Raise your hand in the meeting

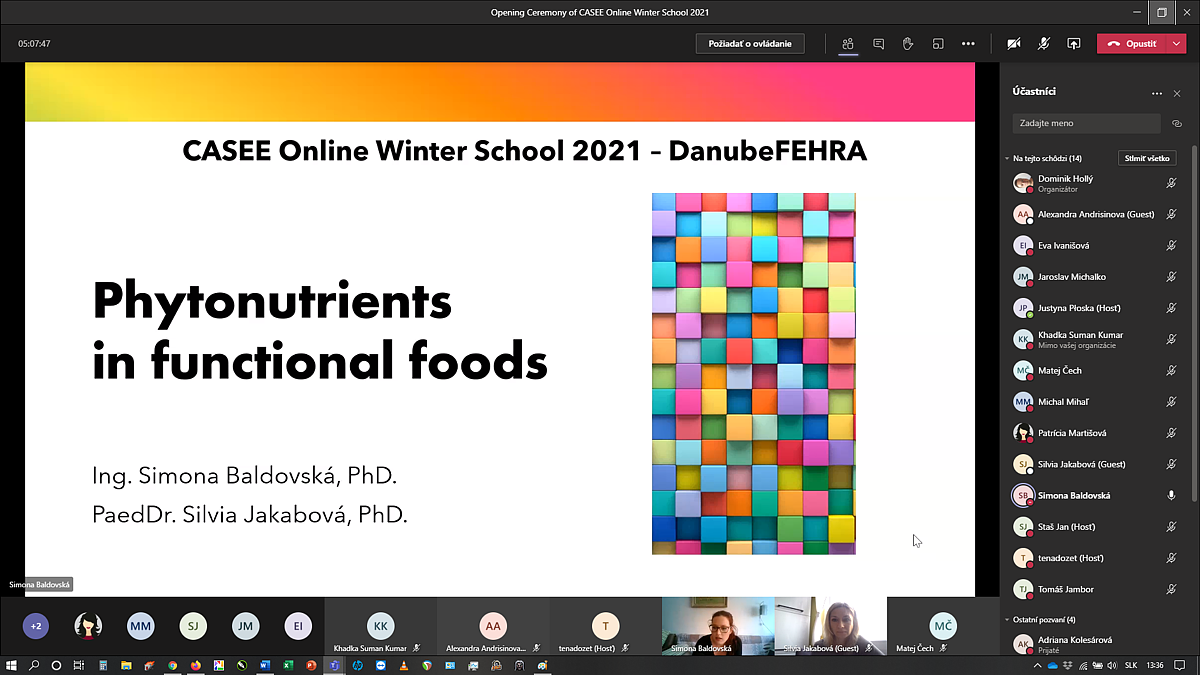(908, 44)
